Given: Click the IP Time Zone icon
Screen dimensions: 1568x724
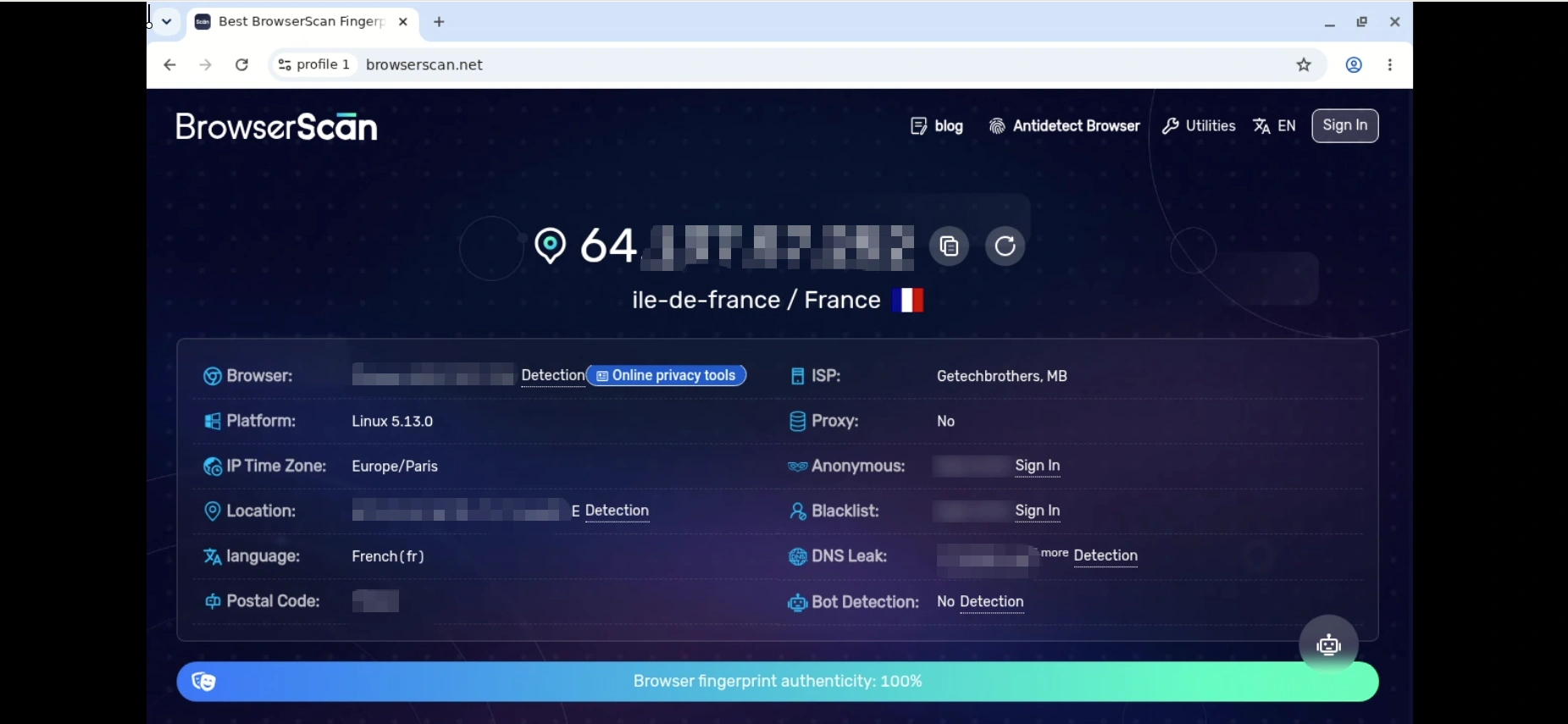Looking at the screenshot, I should 212,466.
